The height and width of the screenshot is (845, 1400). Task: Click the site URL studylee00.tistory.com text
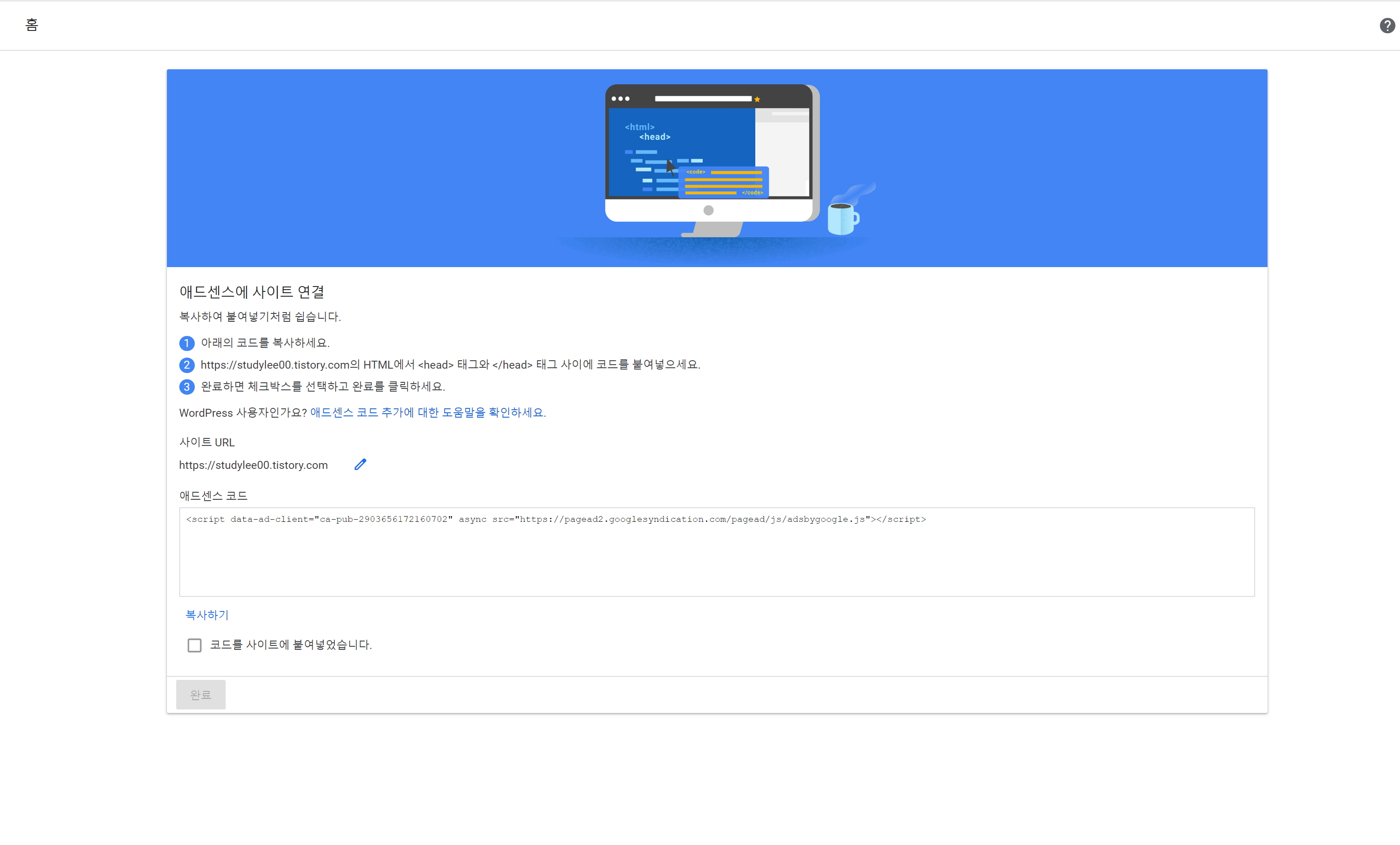[254, 465]
